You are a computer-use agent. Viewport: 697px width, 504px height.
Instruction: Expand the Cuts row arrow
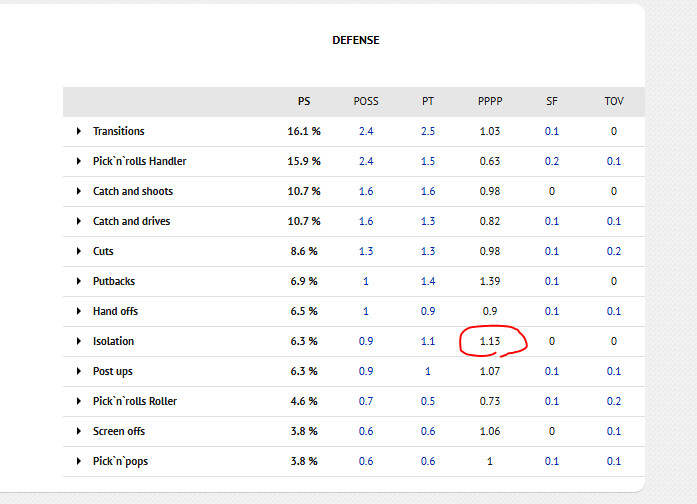[79, 251]
